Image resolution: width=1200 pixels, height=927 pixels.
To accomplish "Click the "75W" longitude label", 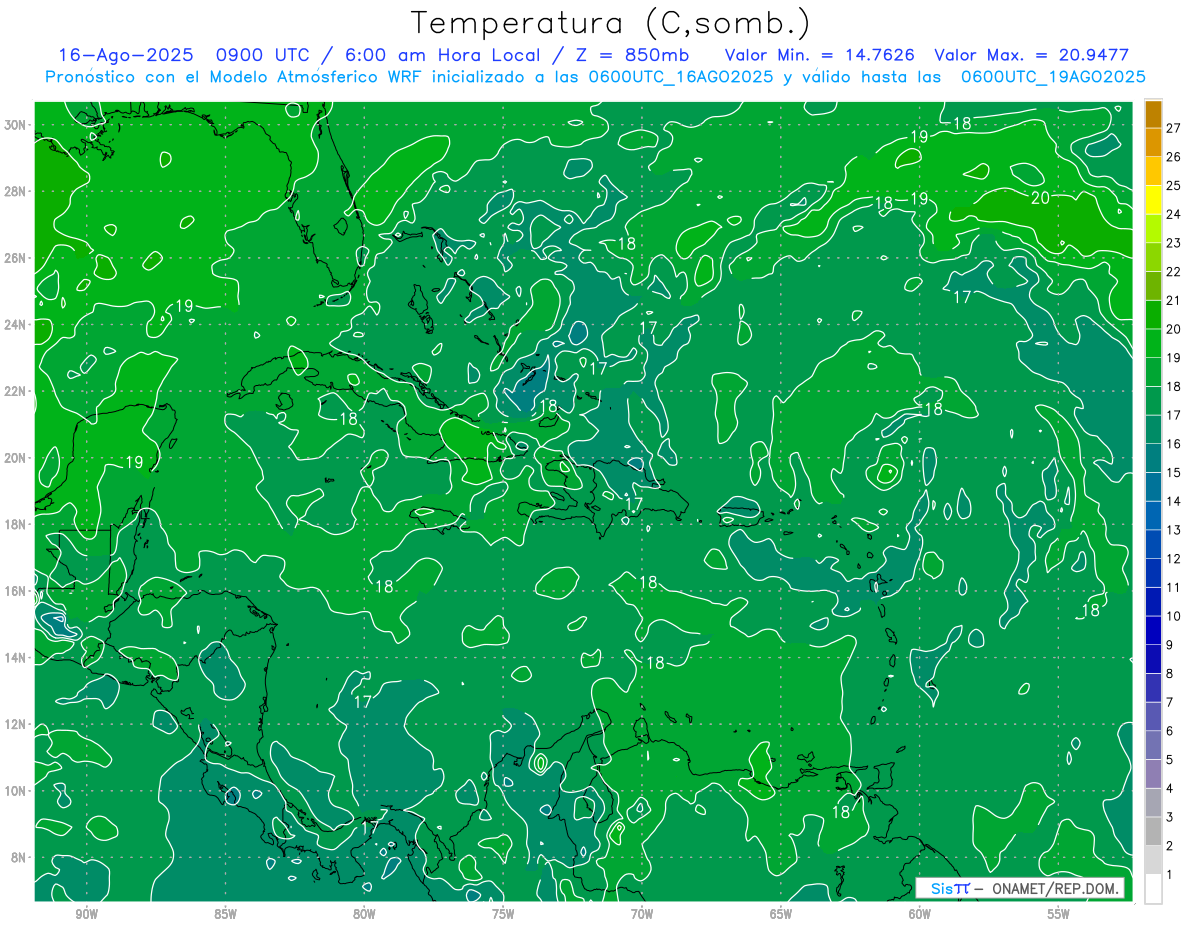I will pyautogui.click(x=503, y=914).
